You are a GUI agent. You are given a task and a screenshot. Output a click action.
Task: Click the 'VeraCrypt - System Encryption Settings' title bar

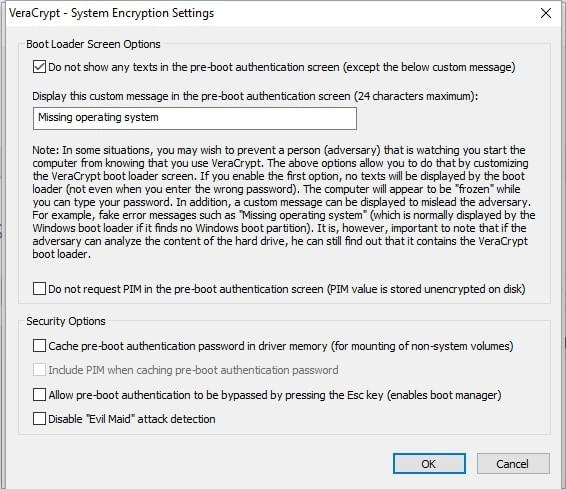[112, 13]
